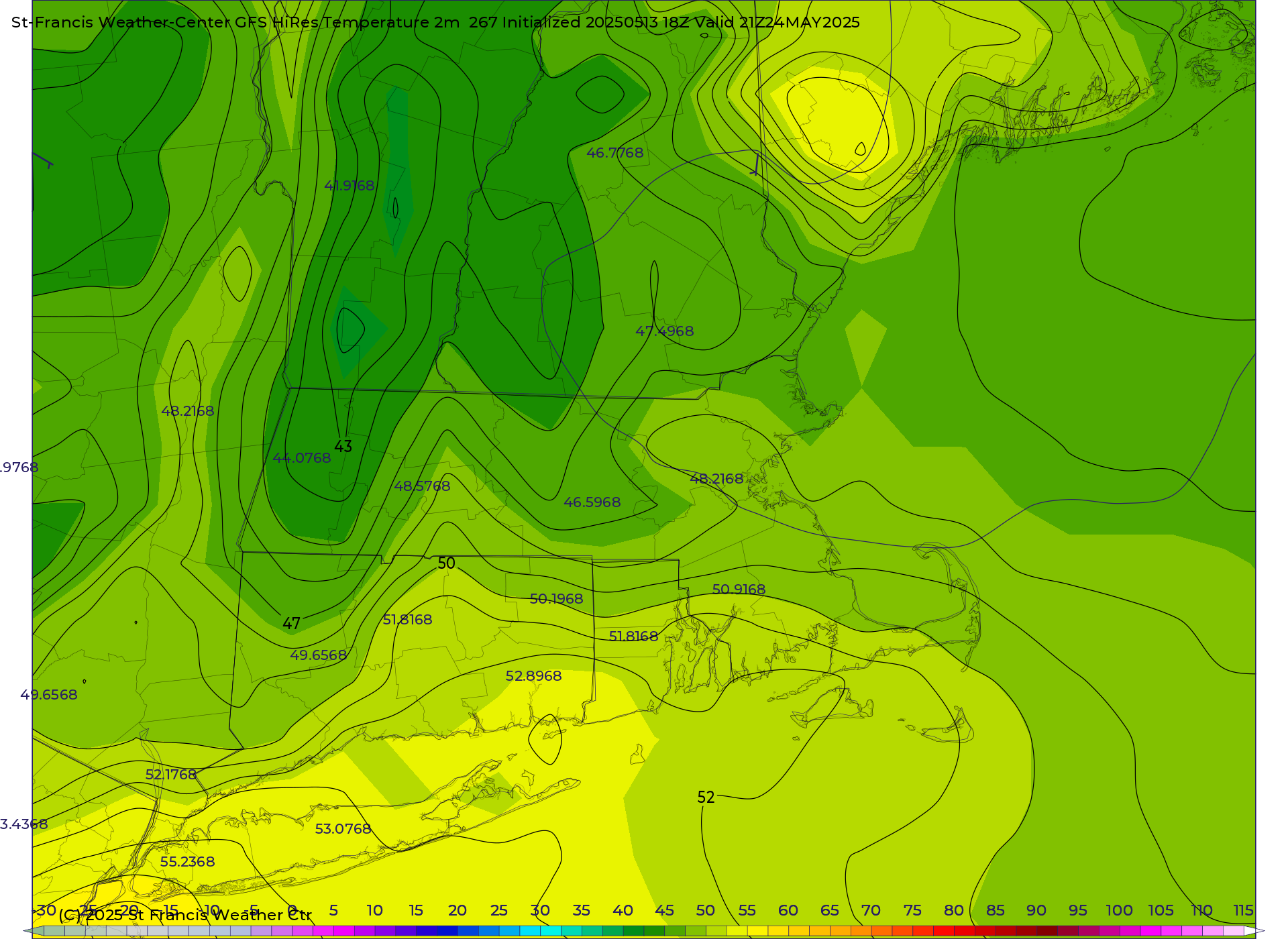Click the color scale label 85
The width and height of the screenshot is (1288, 939).
pyautogui.click(x=996, y=911)
